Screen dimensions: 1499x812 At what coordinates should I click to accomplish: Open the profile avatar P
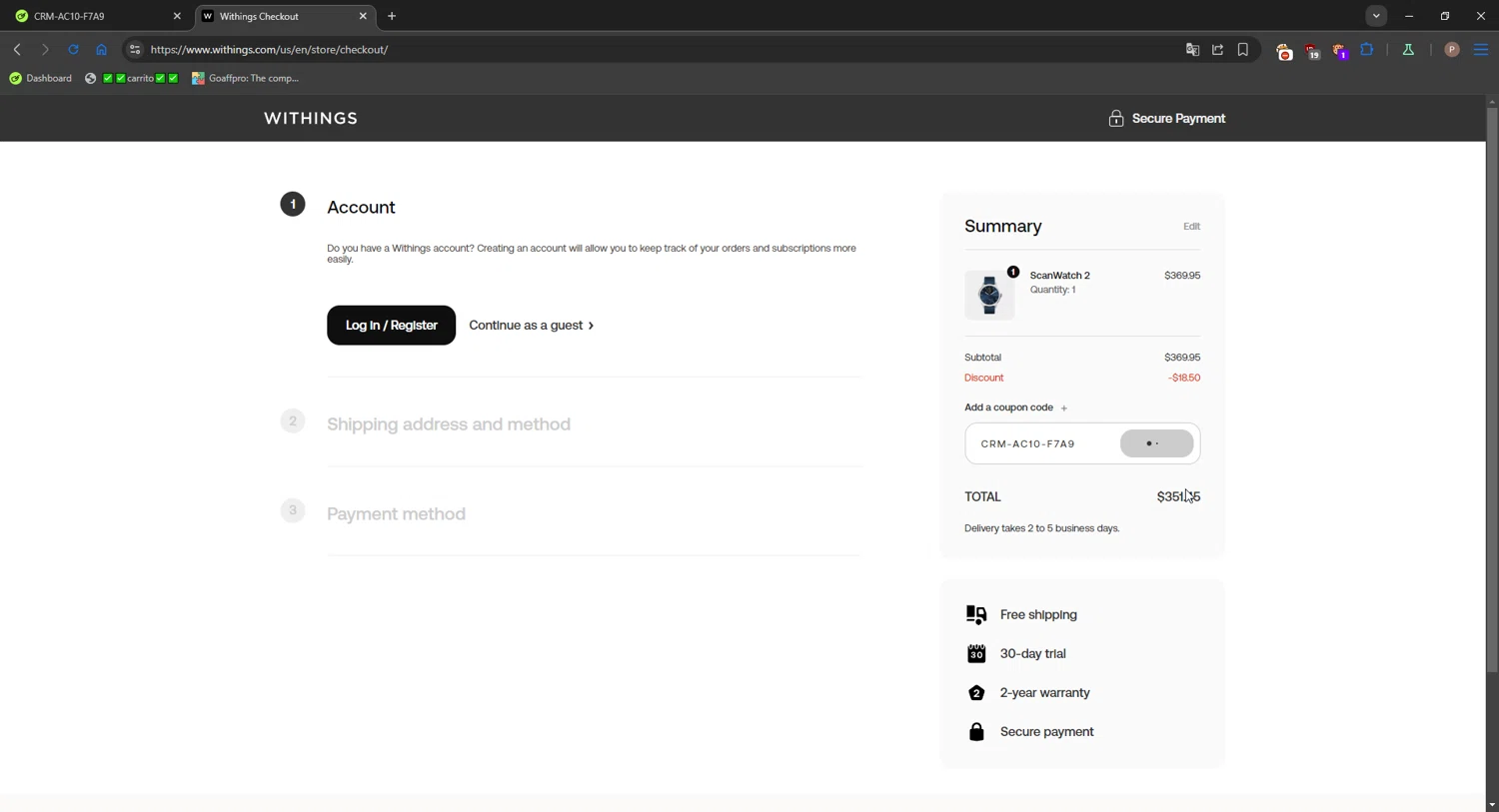(1452, 50)
